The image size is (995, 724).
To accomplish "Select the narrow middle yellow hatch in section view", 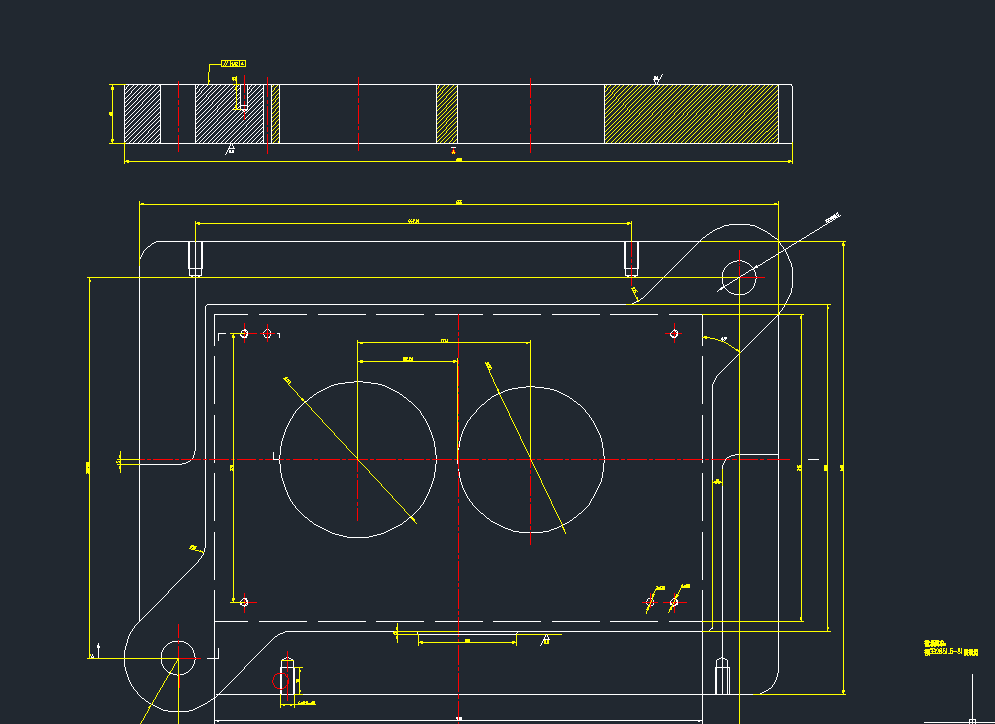I will 447,114.
